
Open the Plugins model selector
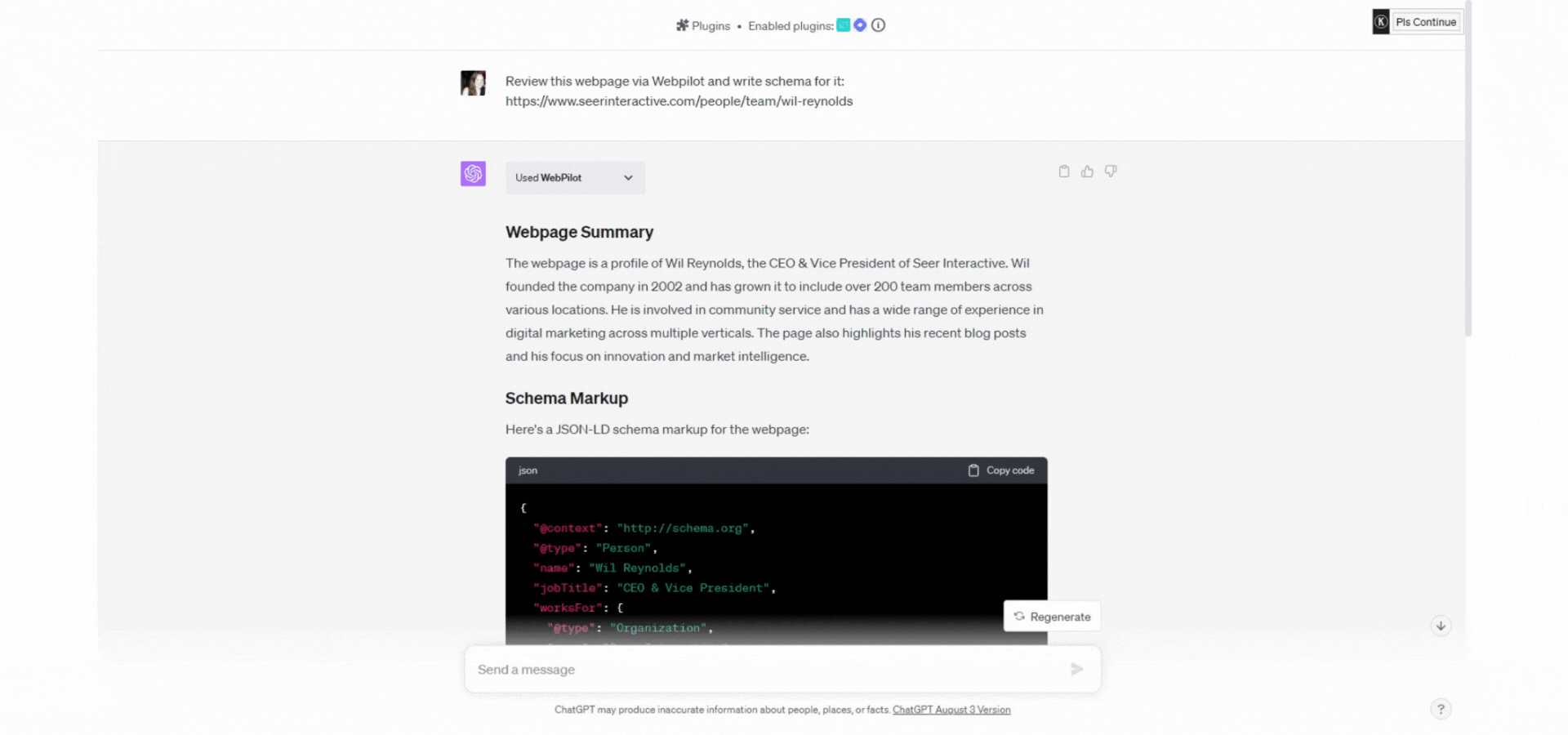pyautogui.click(x=703, y=26)
